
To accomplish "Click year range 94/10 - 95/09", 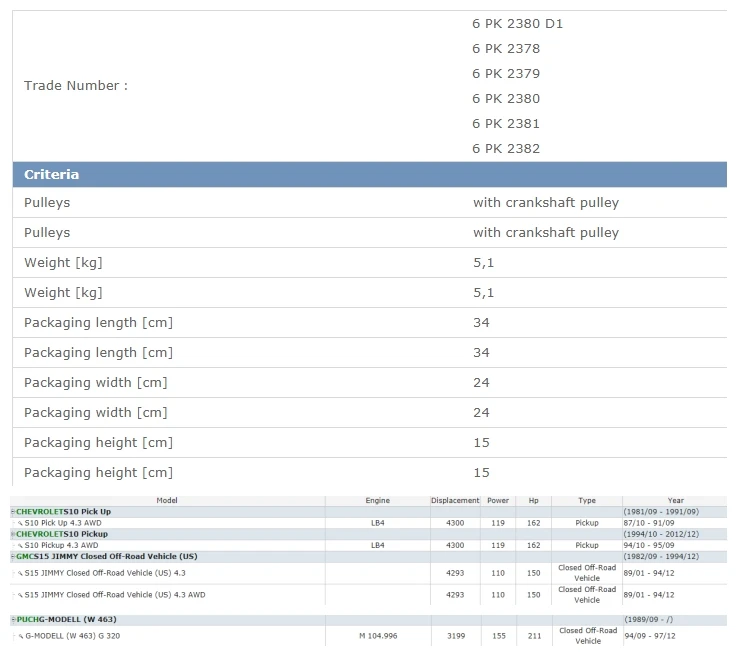I will click(x=649, y=546).
